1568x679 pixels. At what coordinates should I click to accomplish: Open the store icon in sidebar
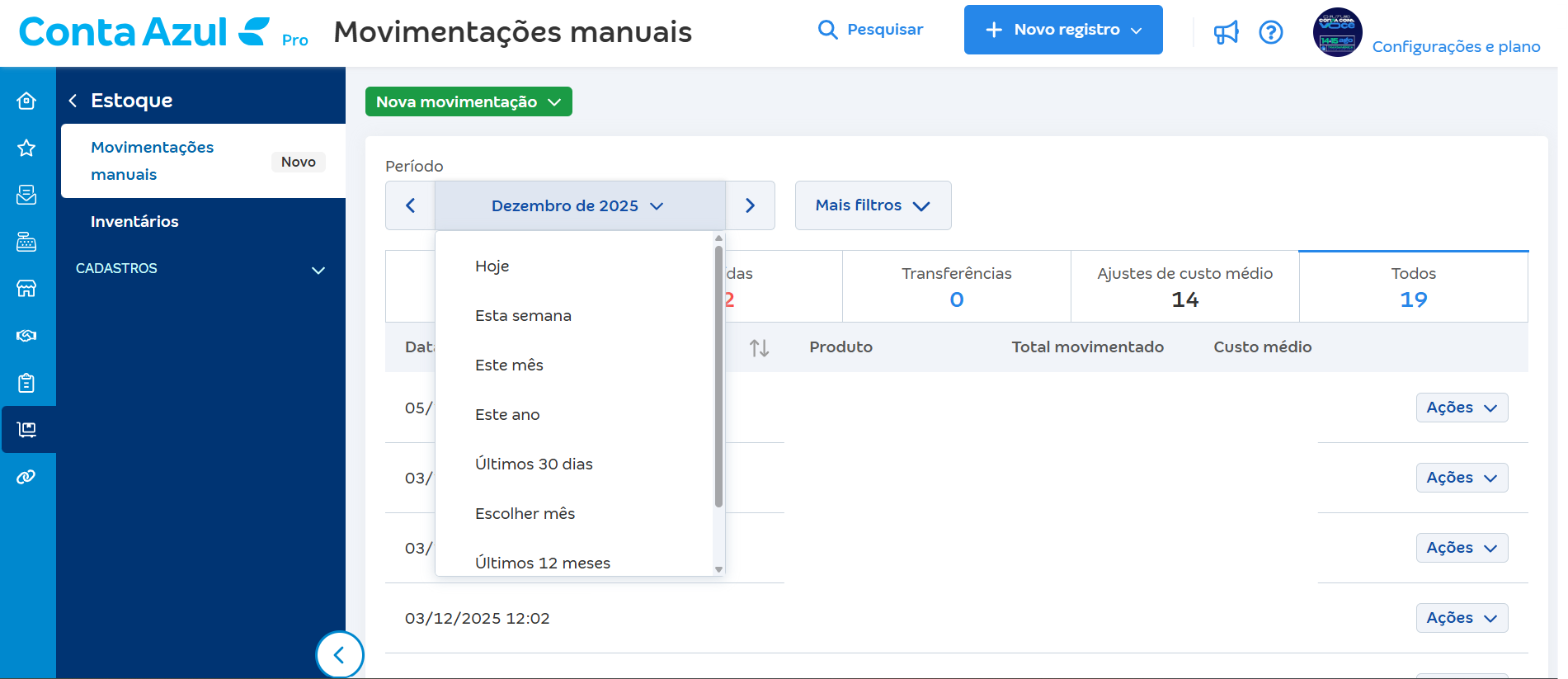tap(26, 289)
